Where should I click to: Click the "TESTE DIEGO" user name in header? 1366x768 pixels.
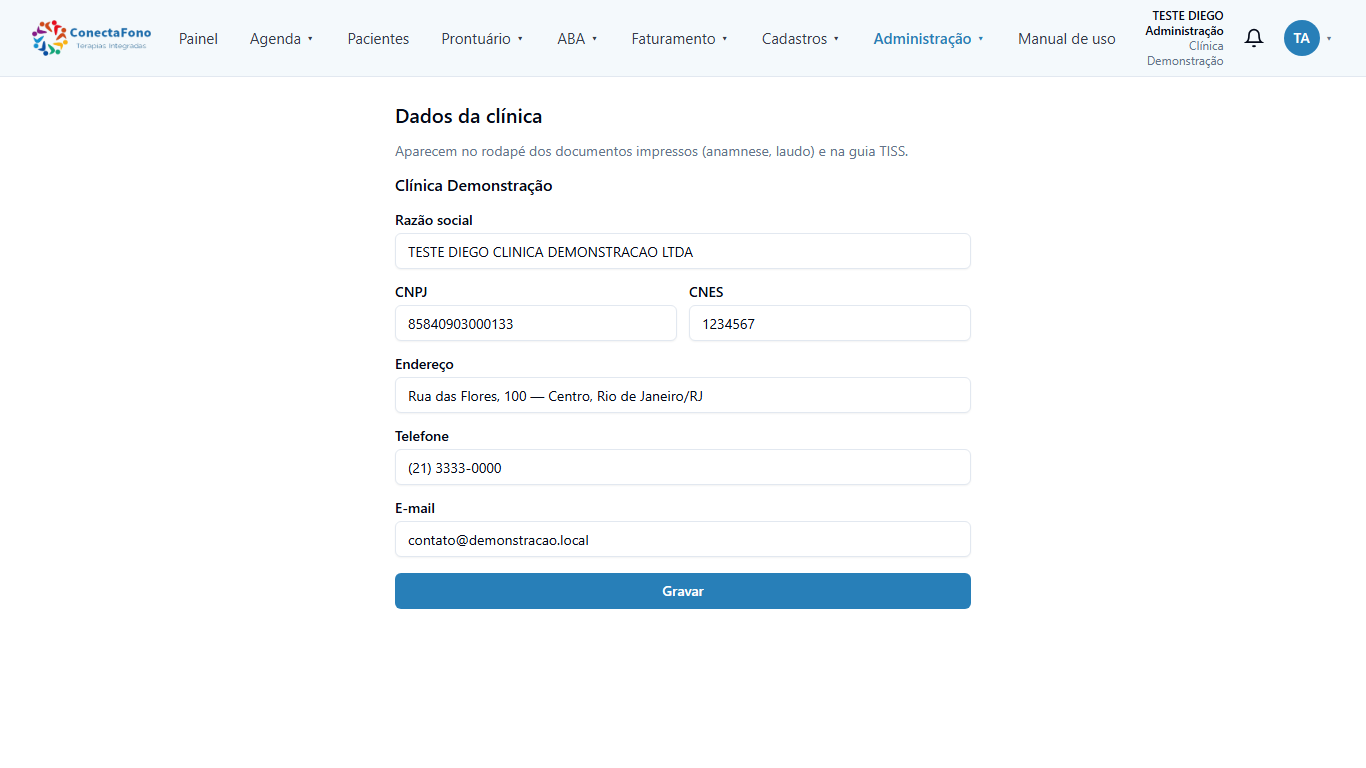[1188, 16]
